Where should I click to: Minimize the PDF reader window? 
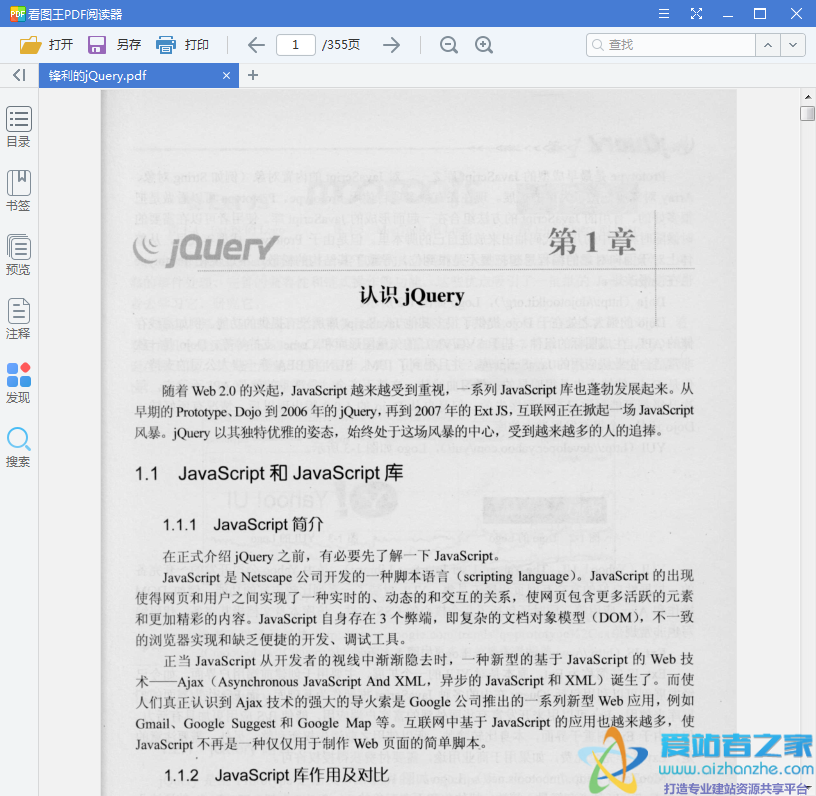click(728, 14)
